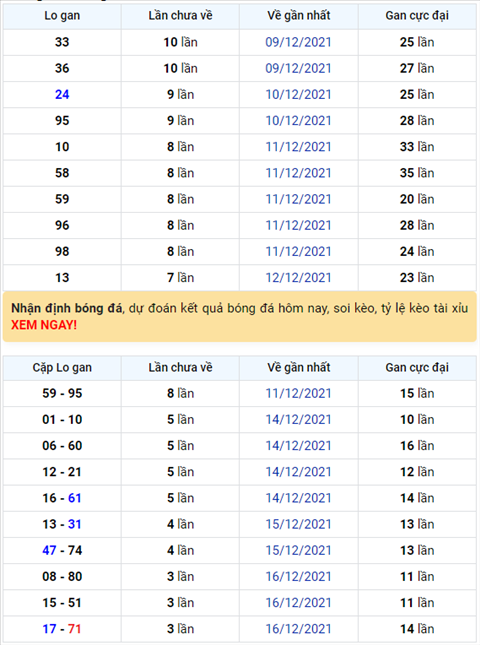
Task: Click red number 71 in pair 17 - 71
Action: point(74,629)
